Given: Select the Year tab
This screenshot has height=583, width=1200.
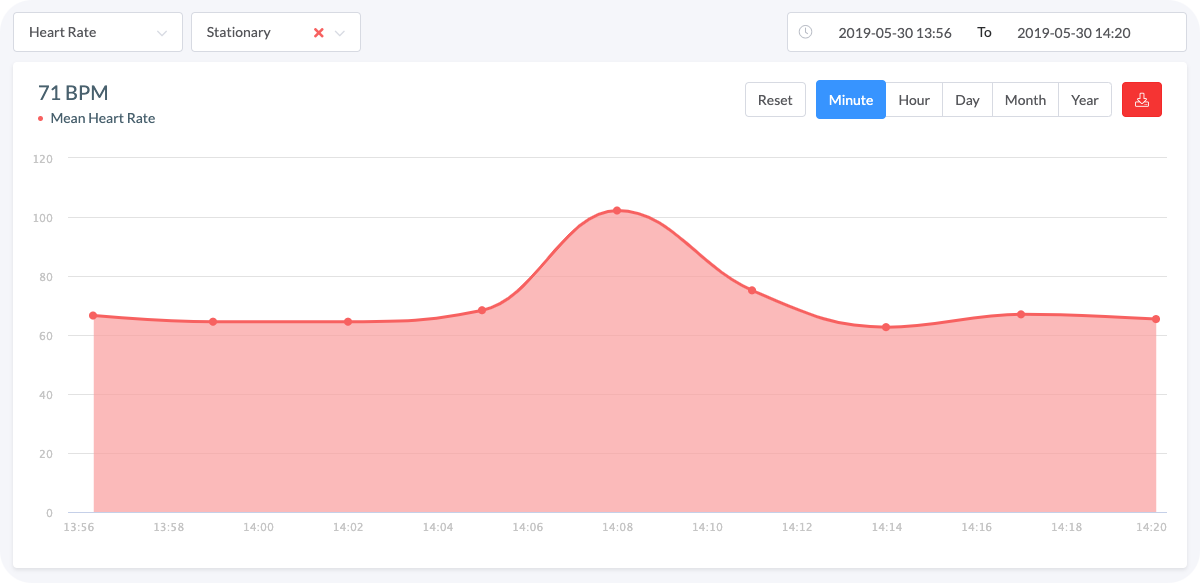Looking at the screenshot, I should click(x=1085, y=99).
